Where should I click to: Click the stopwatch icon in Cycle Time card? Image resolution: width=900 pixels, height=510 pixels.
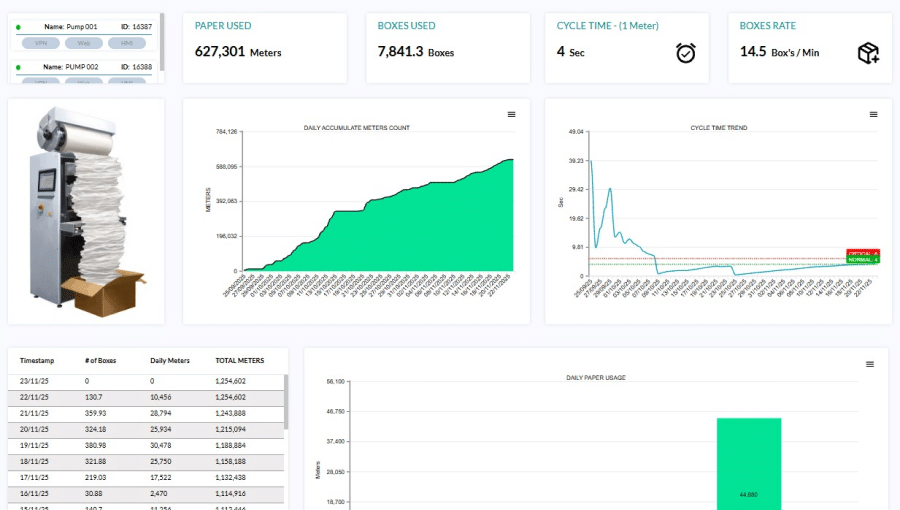point(685,53)
